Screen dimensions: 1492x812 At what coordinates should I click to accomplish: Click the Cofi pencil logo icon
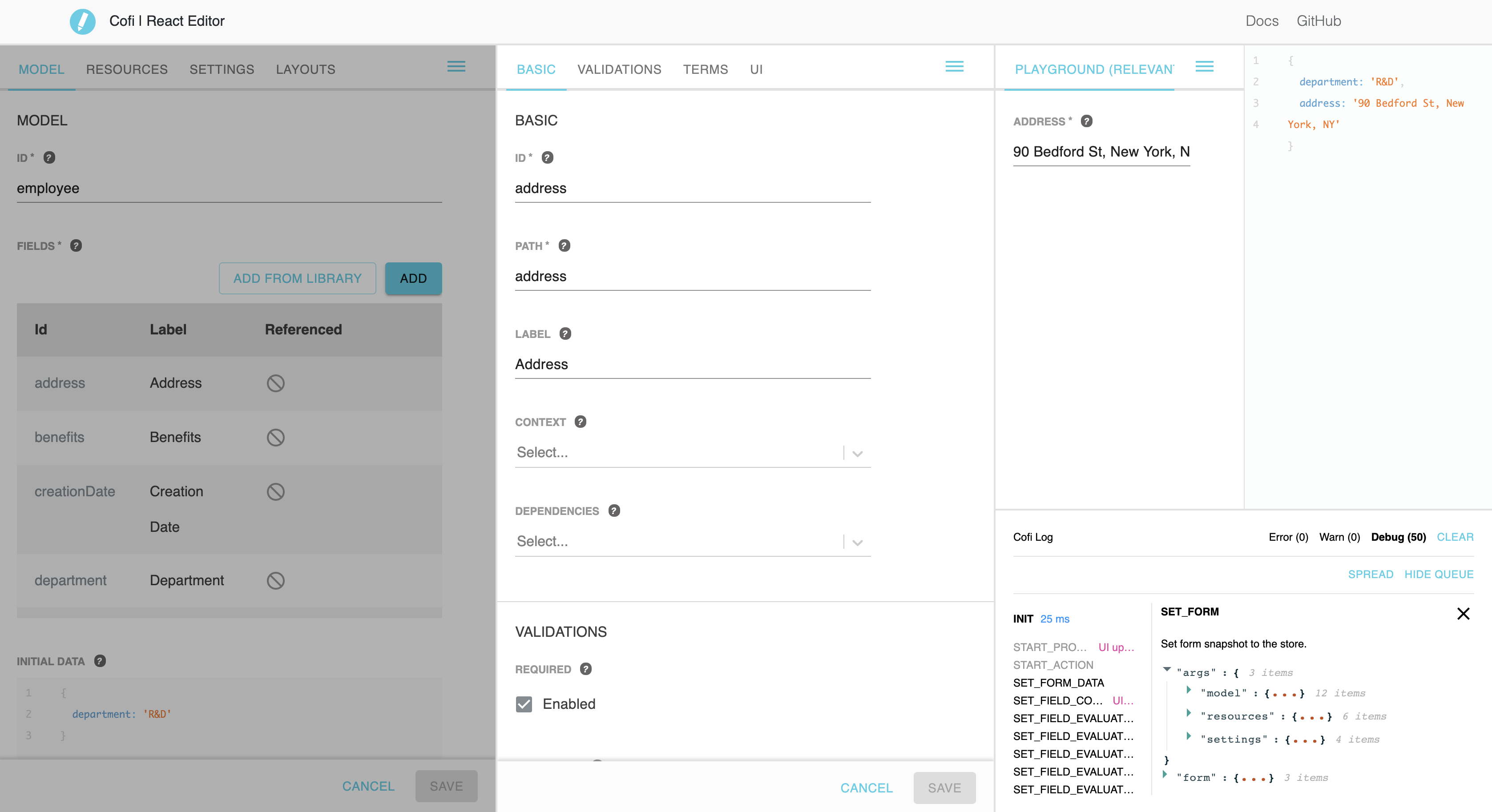pyautogui.click(x=82, y=21)
